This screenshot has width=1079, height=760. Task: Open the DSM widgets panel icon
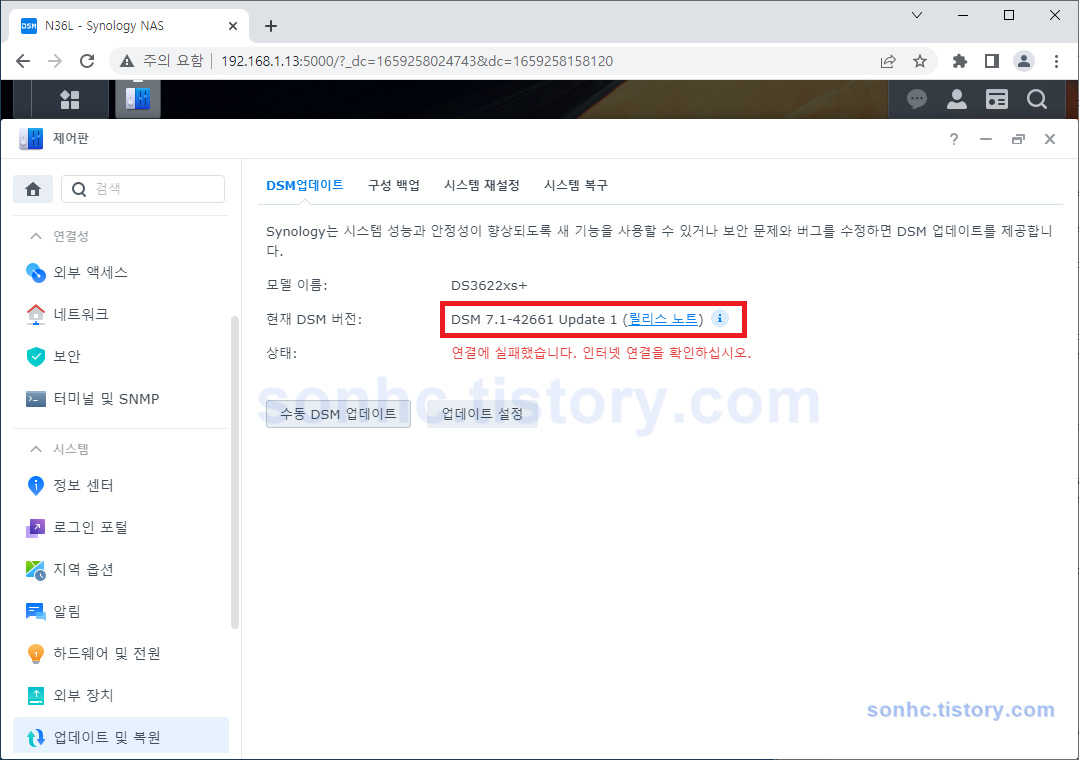point(996,100)
